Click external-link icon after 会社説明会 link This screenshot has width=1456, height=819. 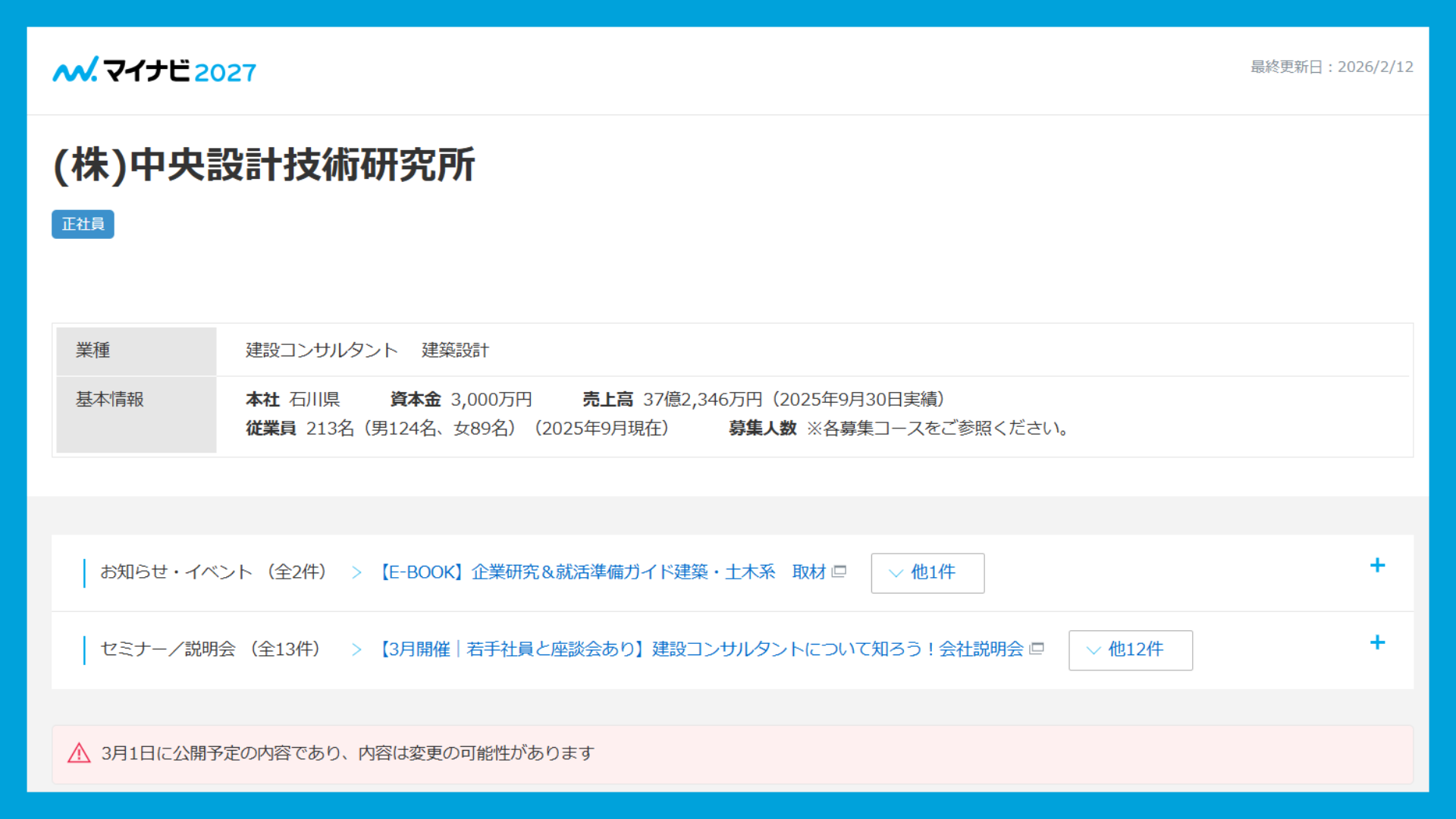[1037, 649]
